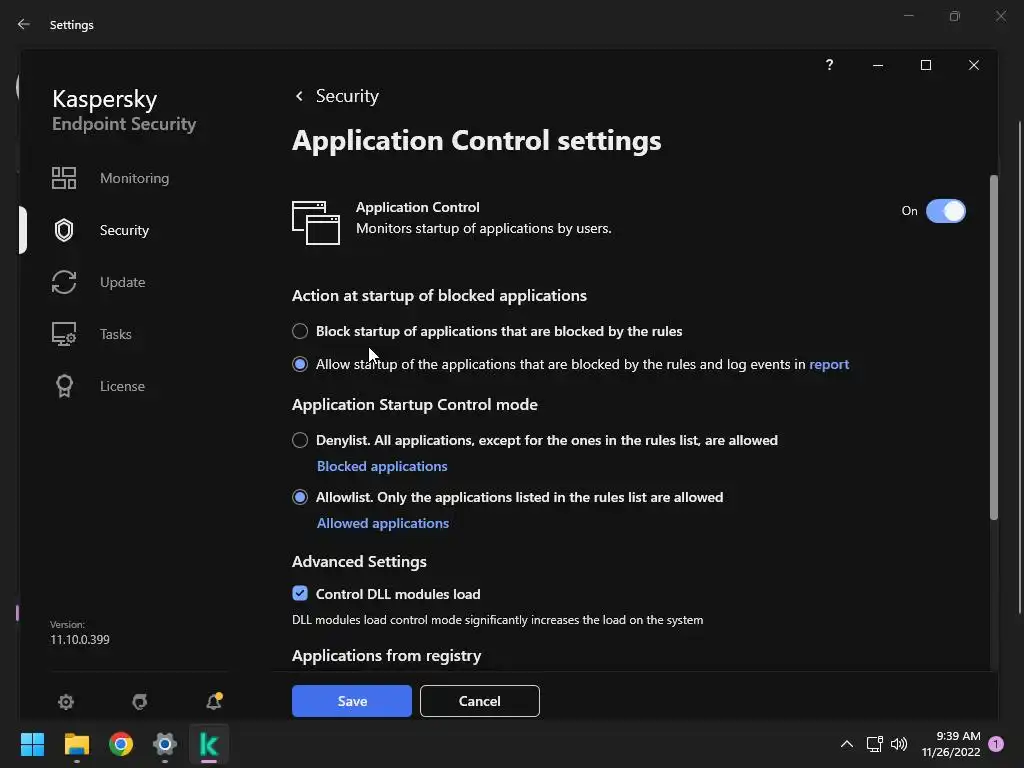The height and width of the screenshot is (768, 1024).
Task: Select the Denylist mode radio button
Action: pyautogui.click(x=300, y=440)
